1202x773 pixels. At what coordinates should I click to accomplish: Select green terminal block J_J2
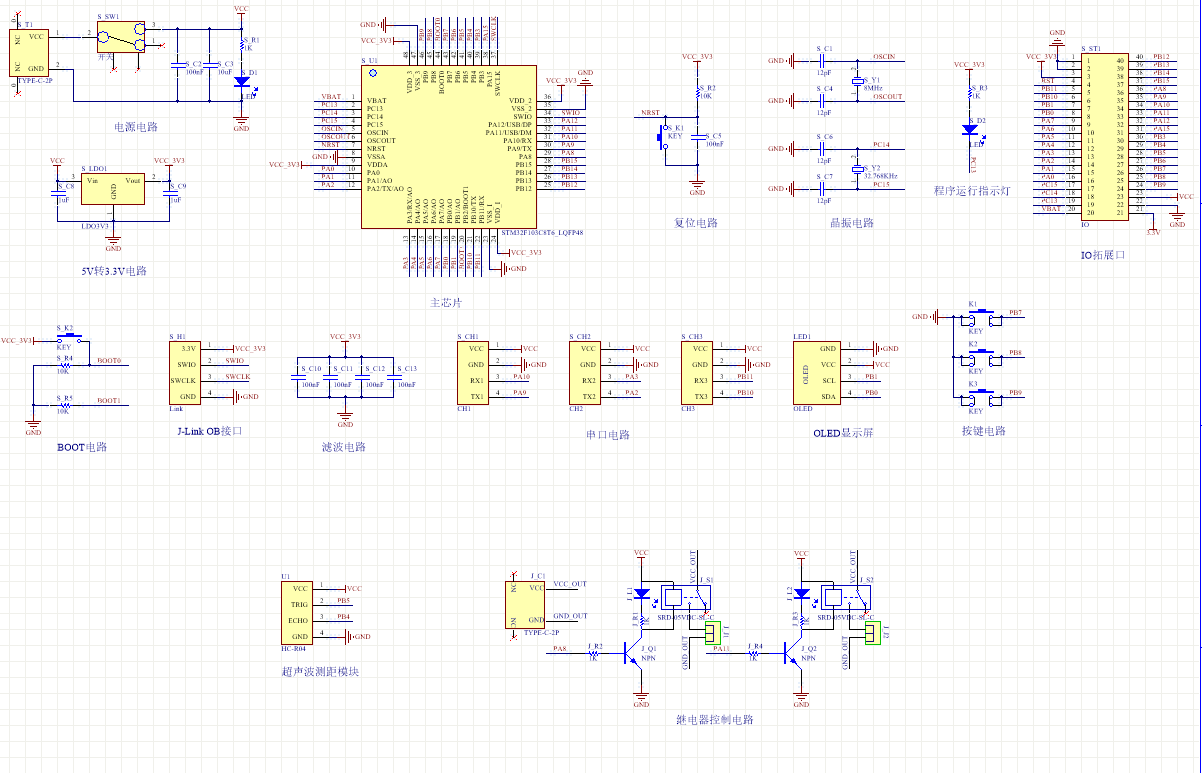pyautogui.click(x=871, y=633)
